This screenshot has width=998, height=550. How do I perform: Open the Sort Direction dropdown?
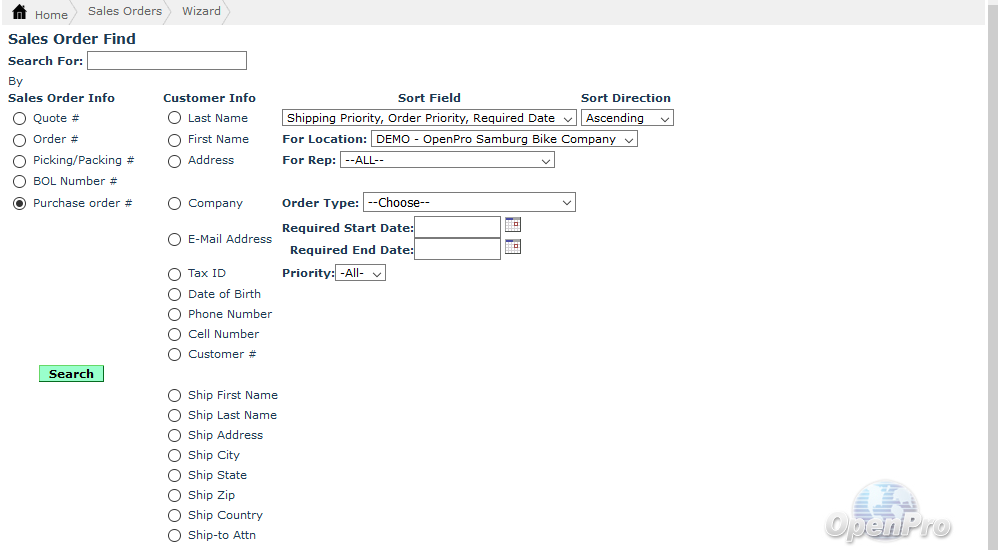point(627,118)
